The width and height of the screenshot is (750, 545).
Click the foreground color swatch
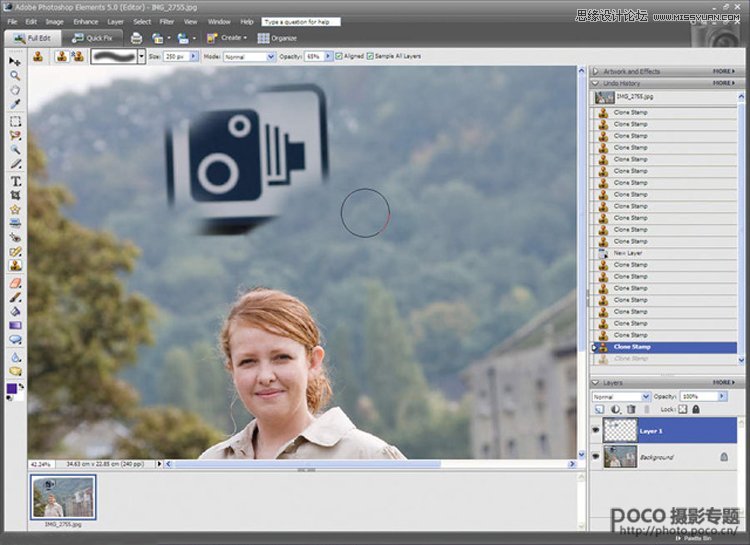click(12, 387)
